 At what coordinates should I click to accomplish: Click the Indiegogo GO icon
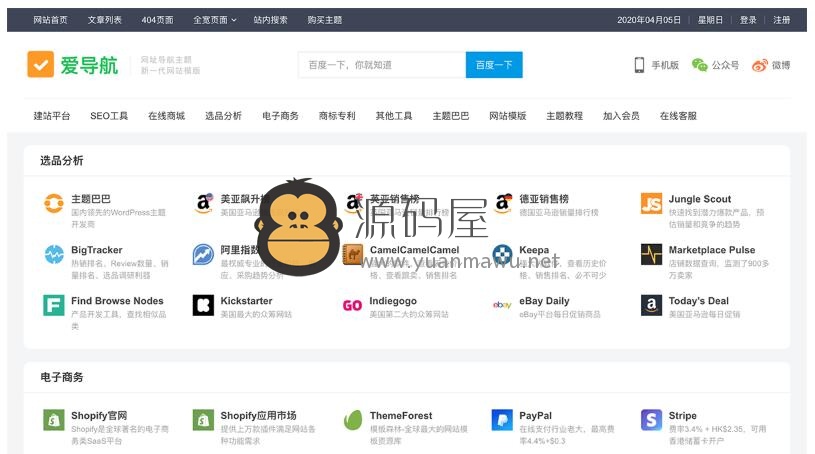click(352, 305)
